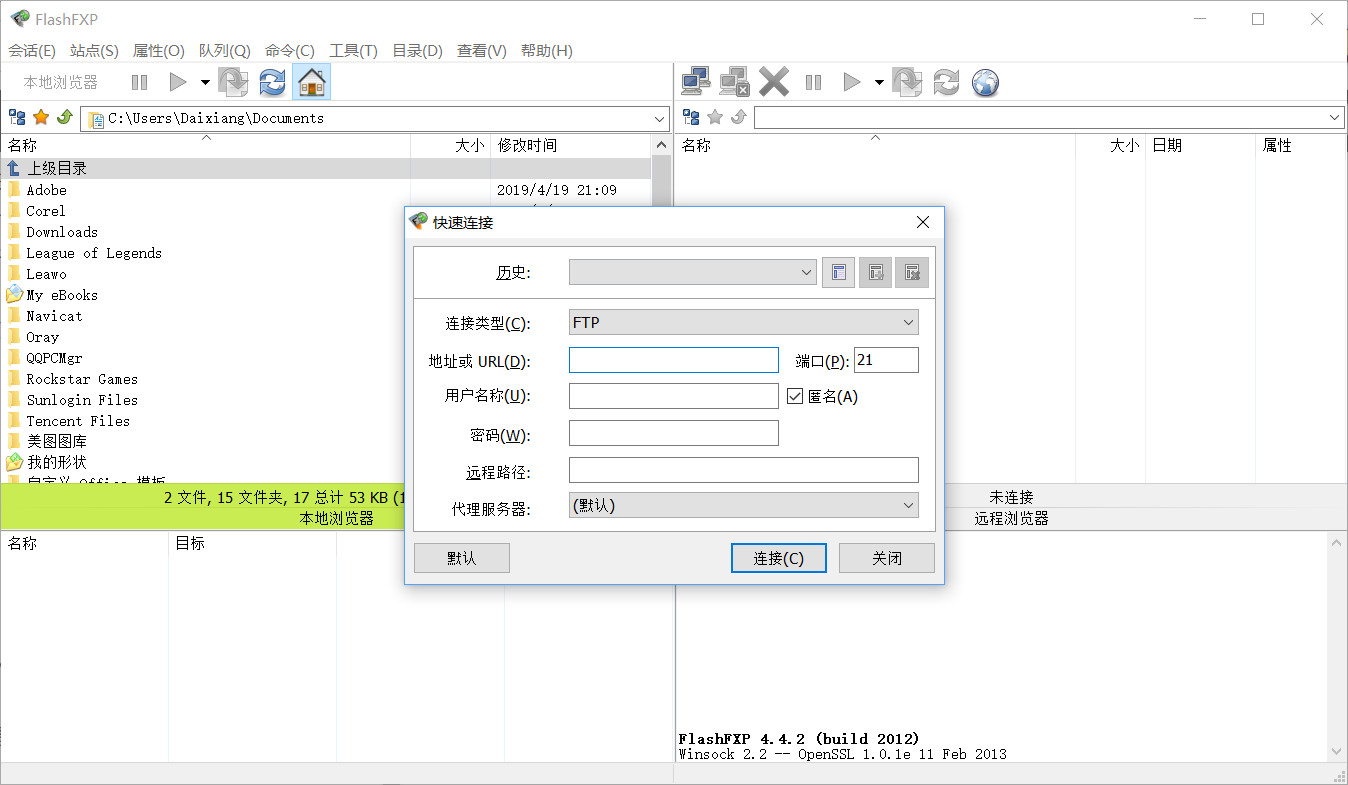The image size is (1348, 785).
Task: Click the 默认 button in the dialog
Action: click(461, 558)
